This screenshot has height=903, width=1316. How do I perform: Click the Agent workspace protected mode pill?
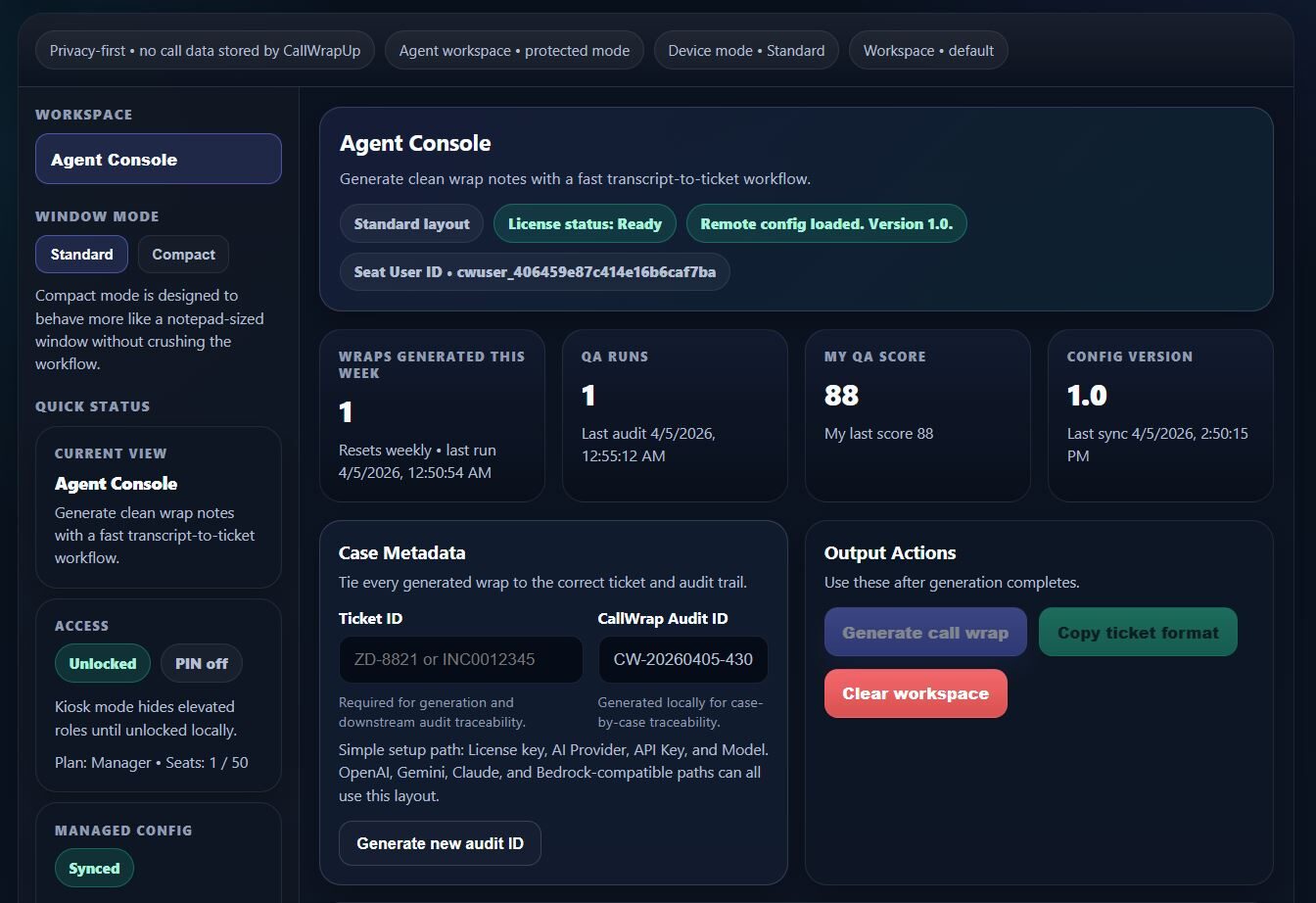(x=514, y=50)
